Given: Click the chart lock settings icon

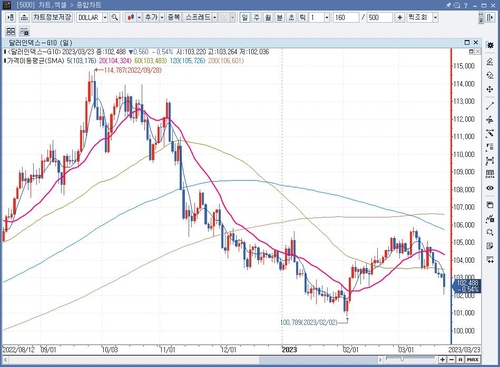Looking at the screenshot, I should tap(24, 32).
